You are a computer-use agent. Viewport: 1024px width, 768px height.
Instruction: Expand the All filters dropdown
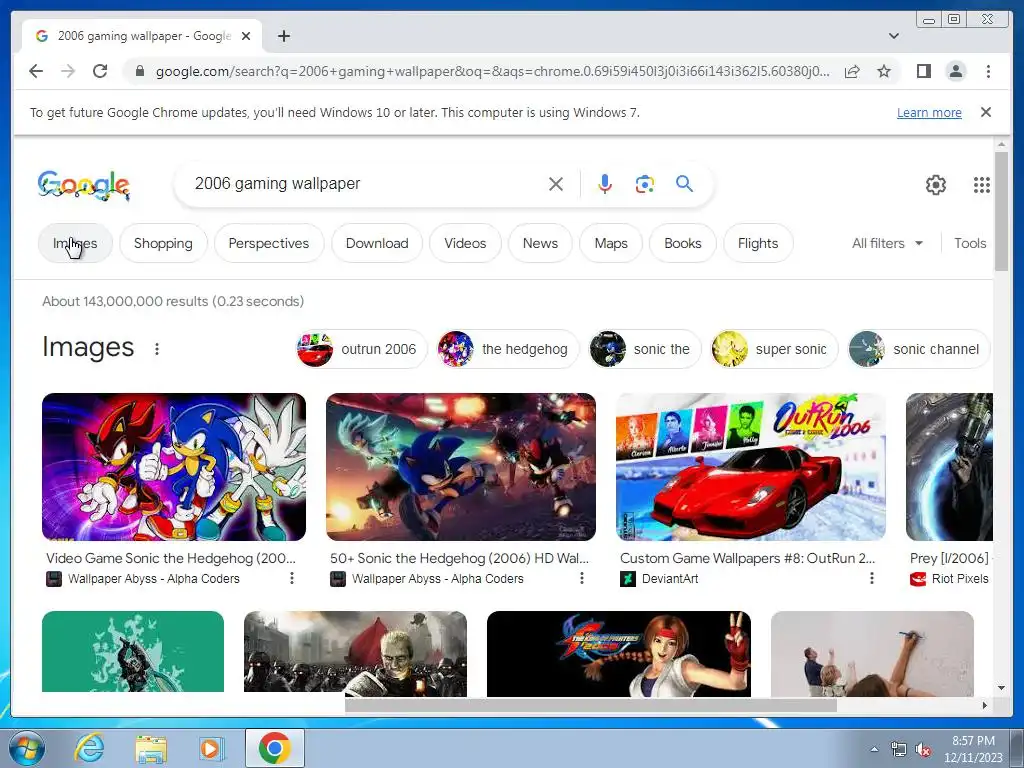(x=887, y=243)
